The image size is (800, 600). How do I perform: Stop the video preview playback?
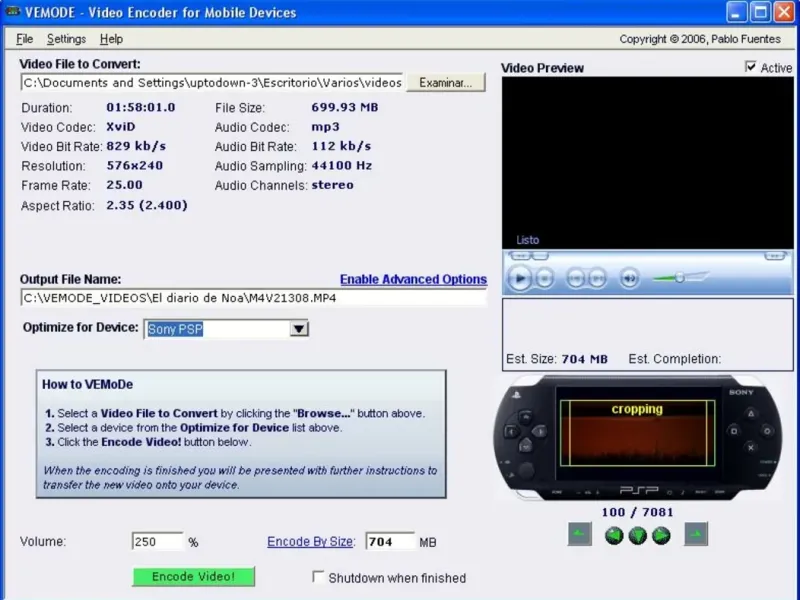pyautogui.click(x=545, y=278)
